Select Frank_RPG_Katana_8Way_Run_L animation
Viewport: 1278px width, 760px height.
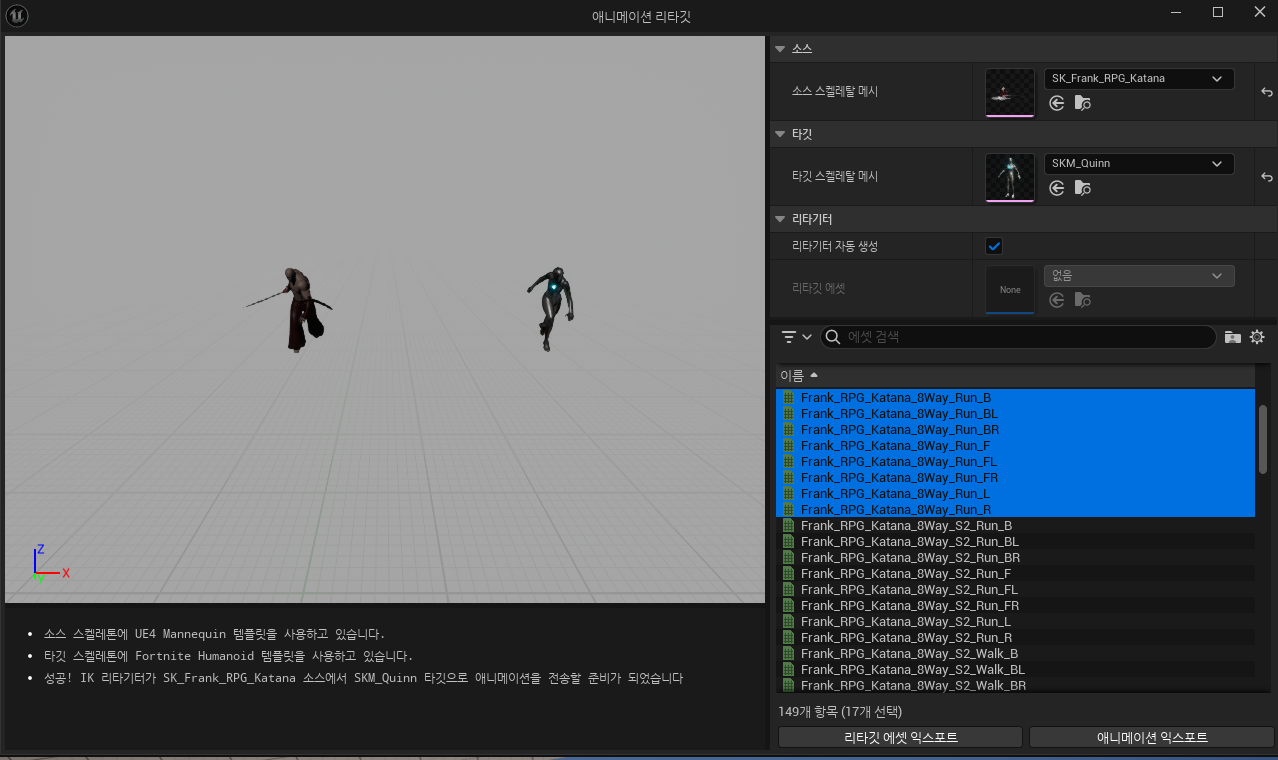click(x=1015, y=493)
